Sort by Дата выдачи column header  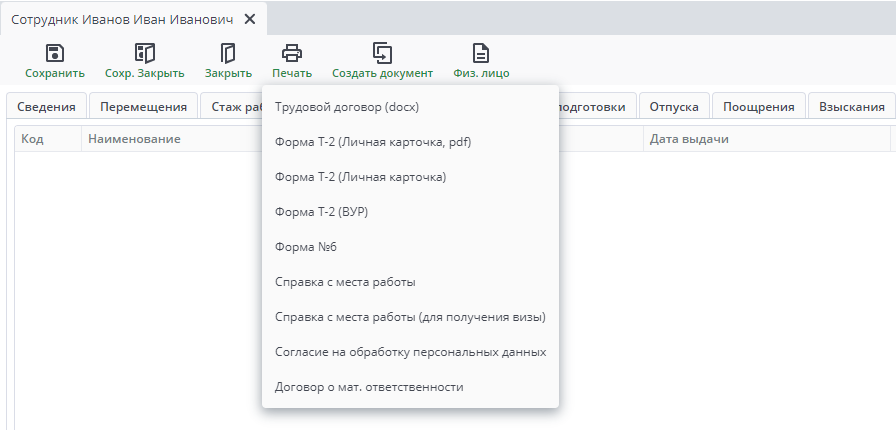[688, 139]
